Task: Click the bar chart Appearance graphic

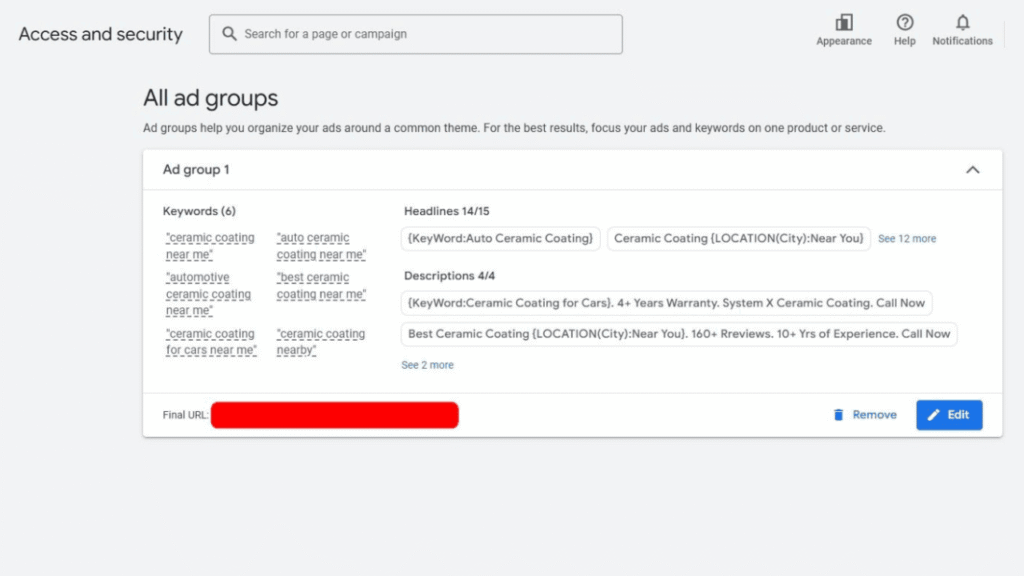Action: click(x=843, y=20)
